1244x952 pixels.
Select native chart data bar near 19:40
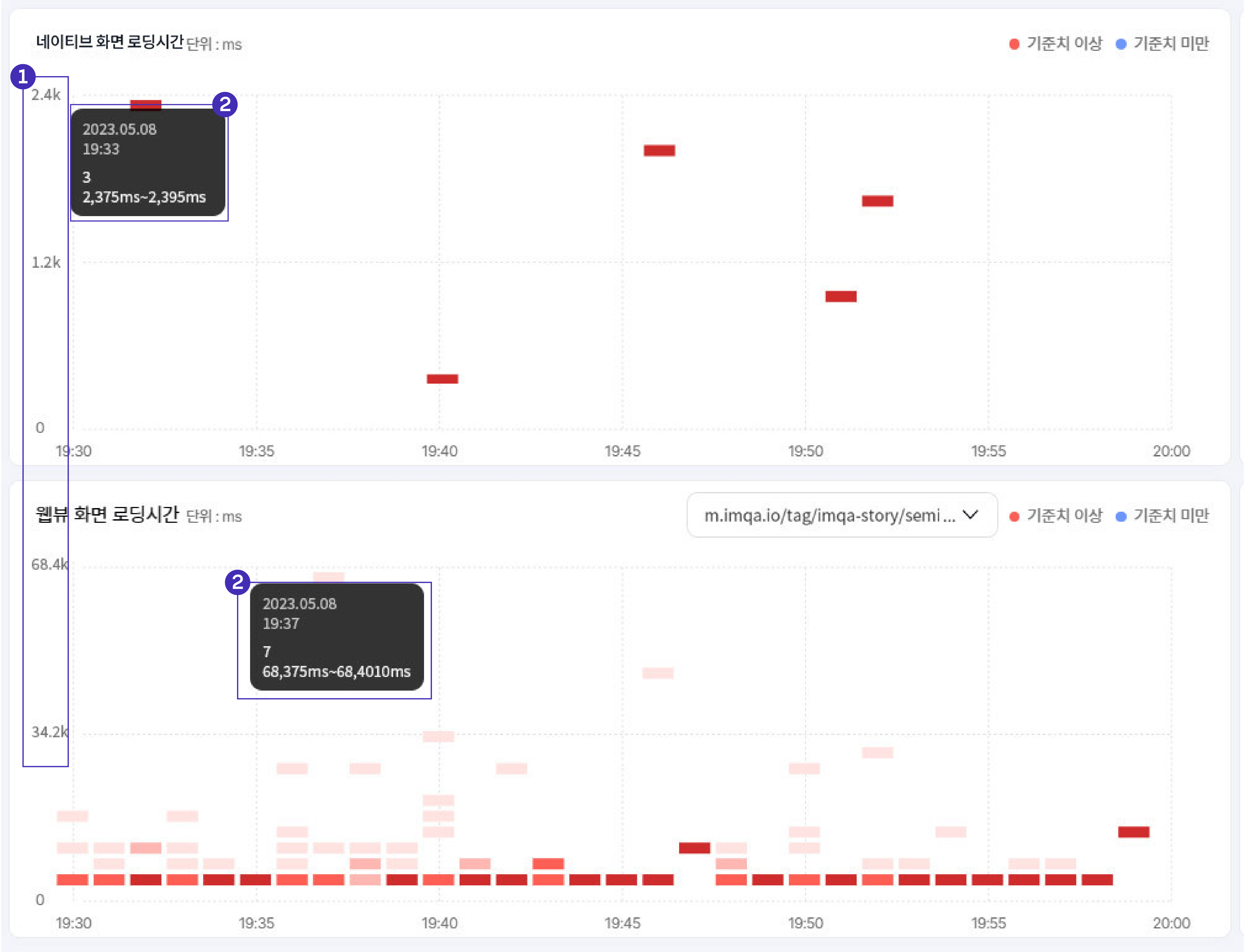pos(442,379)
